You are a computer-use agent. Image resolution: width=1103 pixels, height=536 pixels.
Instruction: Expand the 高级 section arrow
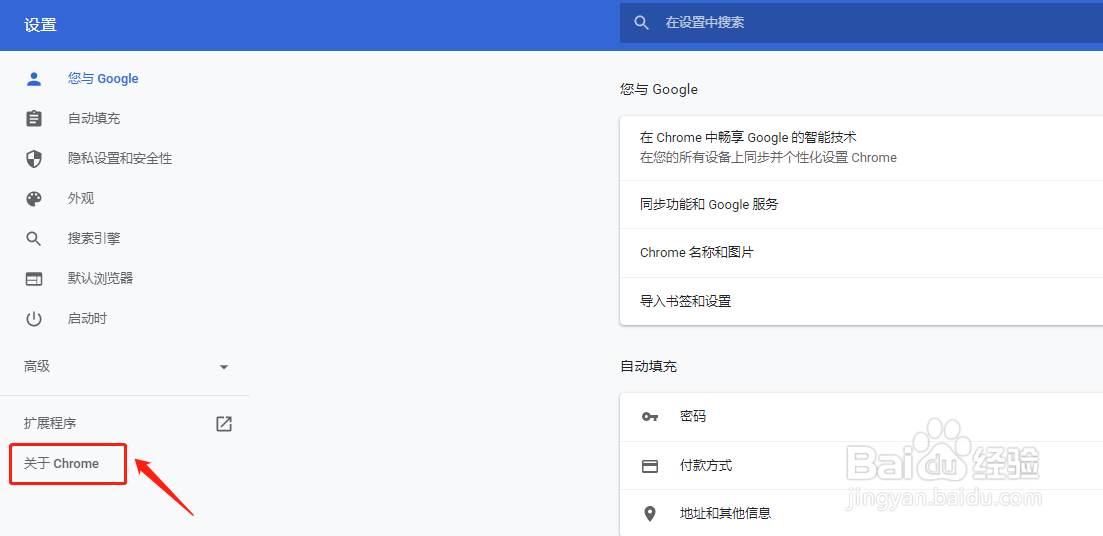224,367
